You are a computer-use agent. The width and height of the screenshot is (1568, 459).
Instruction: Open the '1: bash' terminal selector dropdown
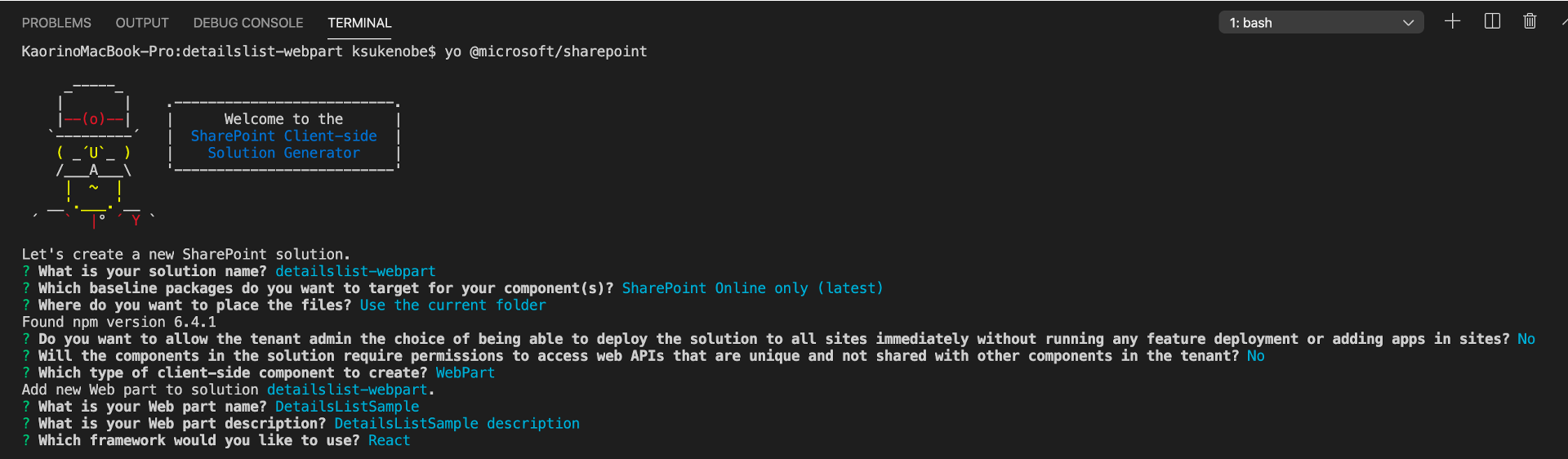coord(1321,23)
